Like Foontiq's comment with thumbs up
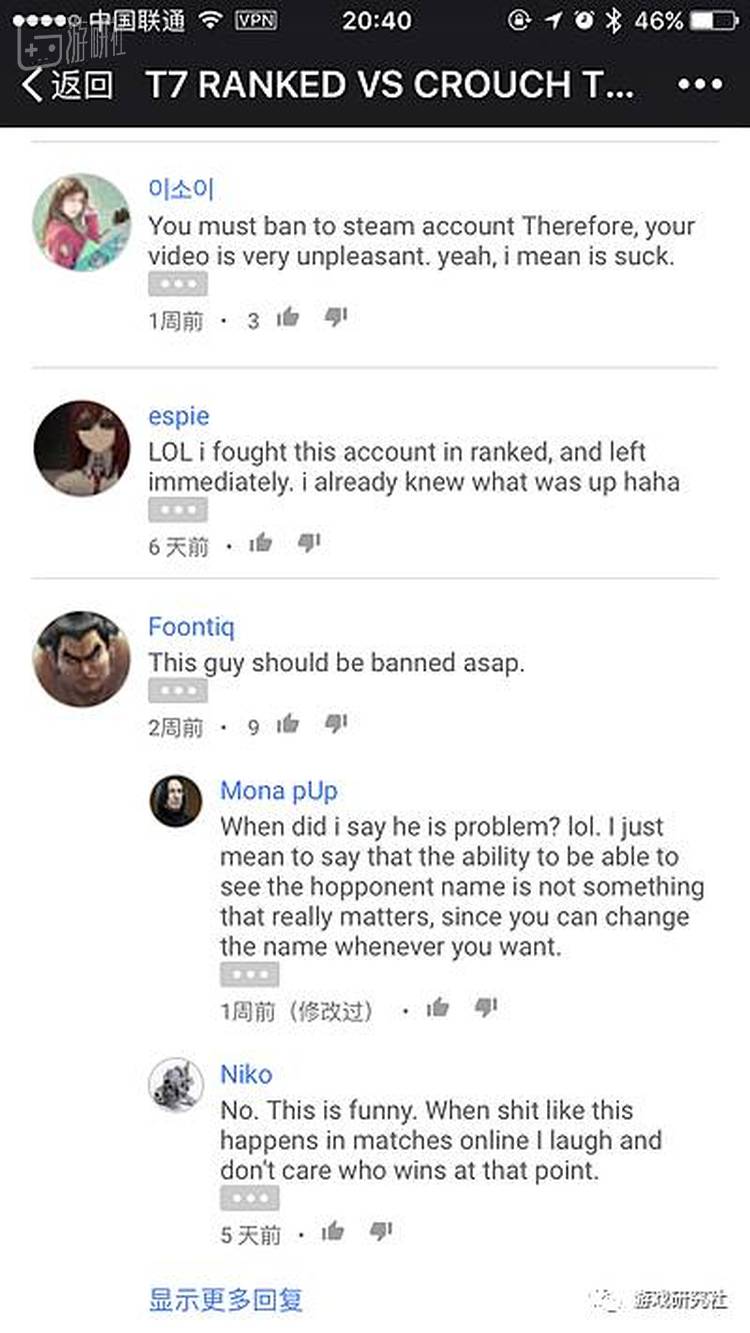Screen dimensions: 750x1333 pos(288,724)
